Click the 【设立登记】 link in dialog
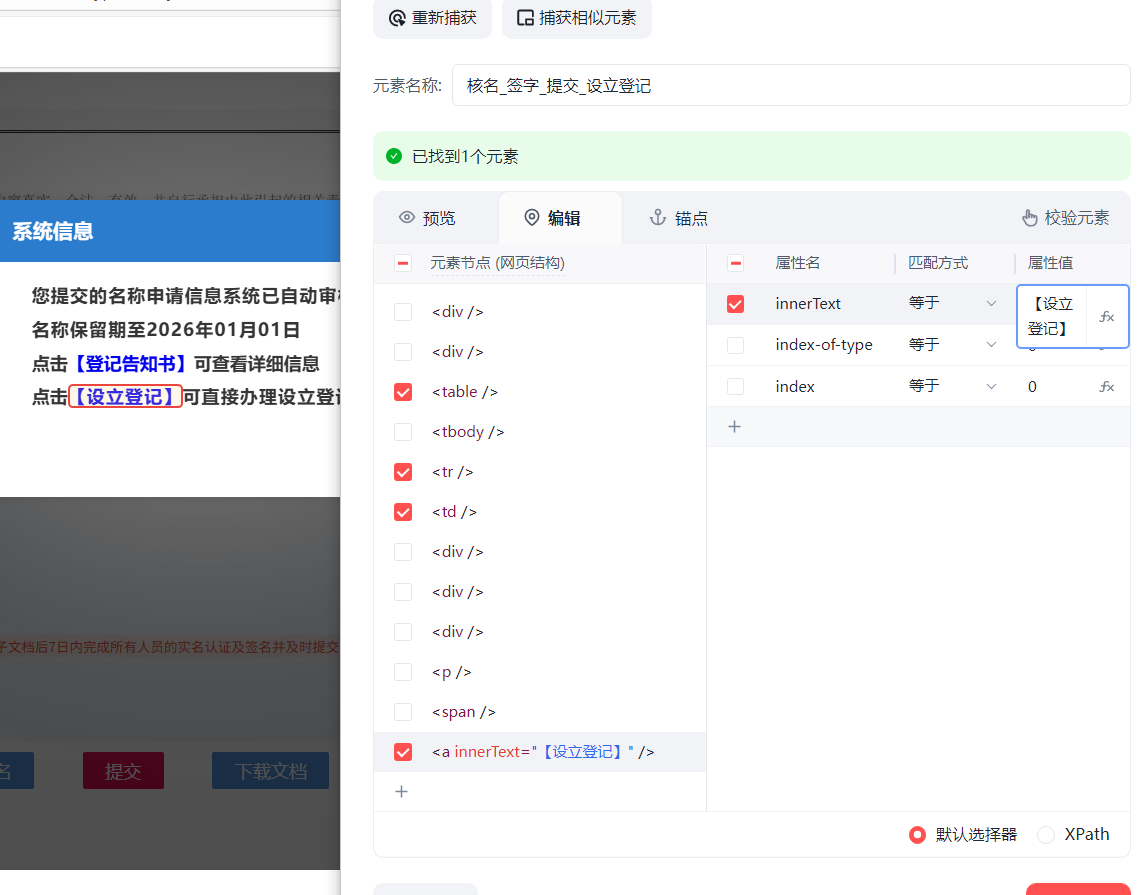Image resolution: width=1144 pixels, height=895 pixels. tap(125, 397)
